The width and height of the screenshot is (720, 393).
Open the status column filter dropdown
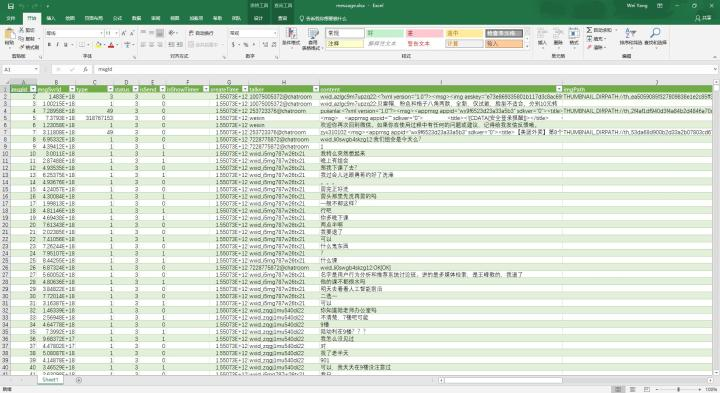click(135, 89)
